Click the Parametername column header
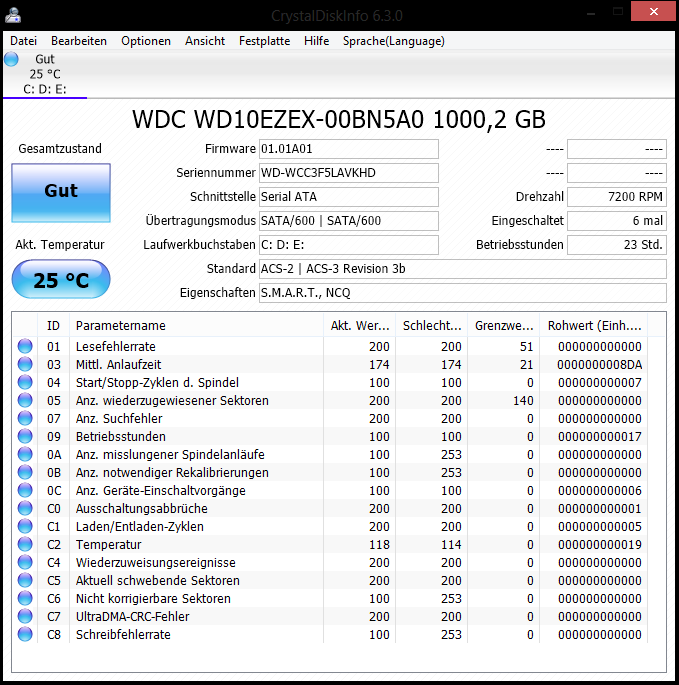 (197, 325)
